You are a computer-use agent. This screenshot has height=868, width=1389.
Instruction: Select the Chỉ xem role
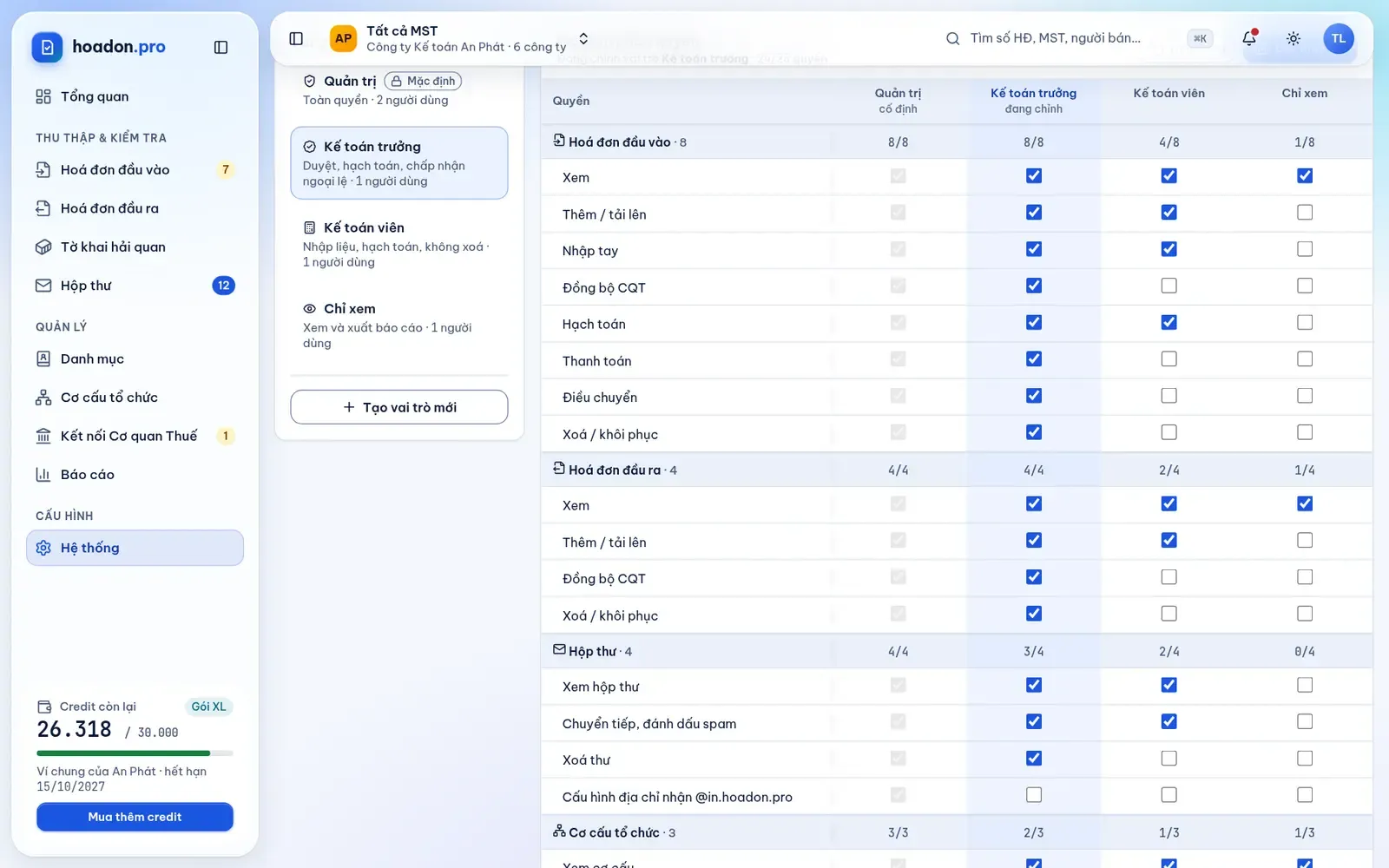coord(399,325)
